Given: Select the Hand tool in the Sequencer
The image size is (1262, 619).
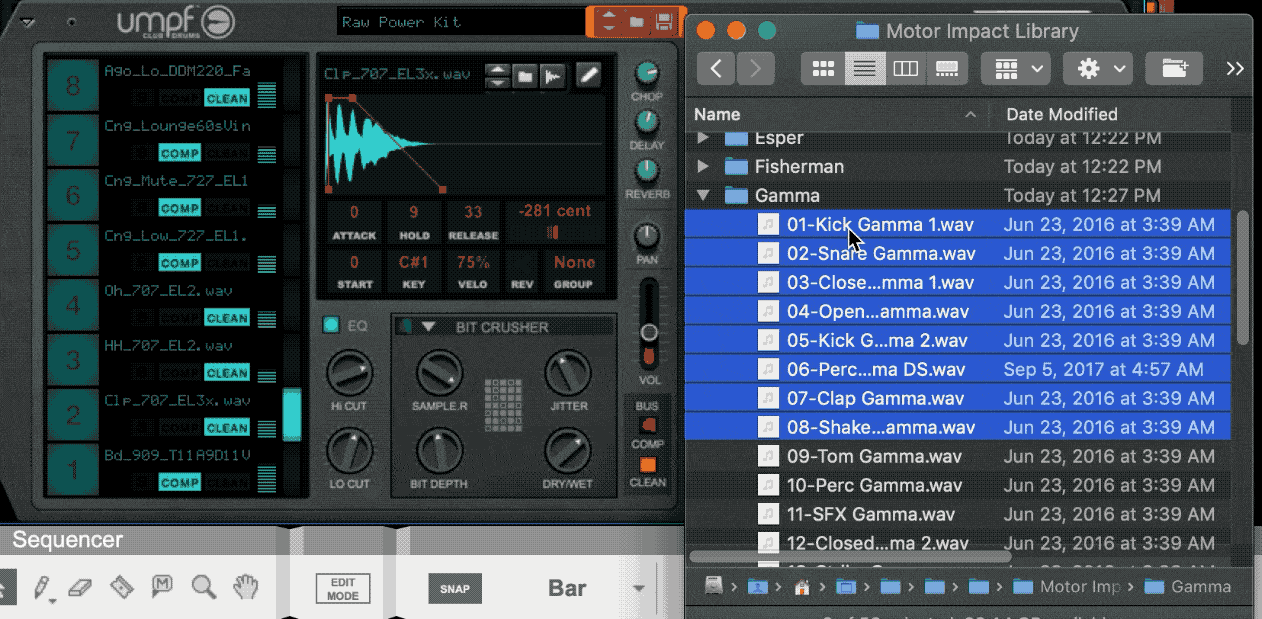Looking at the screenshot, I should (246, 587).
